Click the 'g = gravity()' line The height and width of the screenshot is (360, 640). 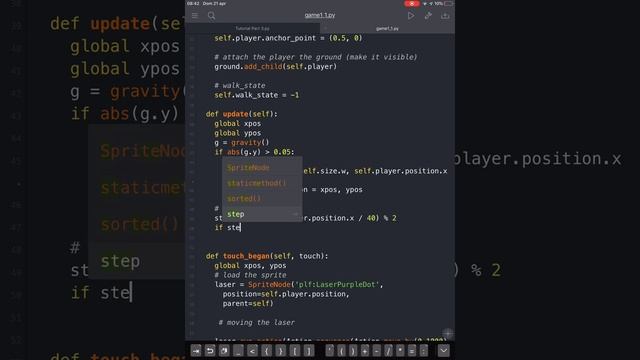click(x=242, y=143)
